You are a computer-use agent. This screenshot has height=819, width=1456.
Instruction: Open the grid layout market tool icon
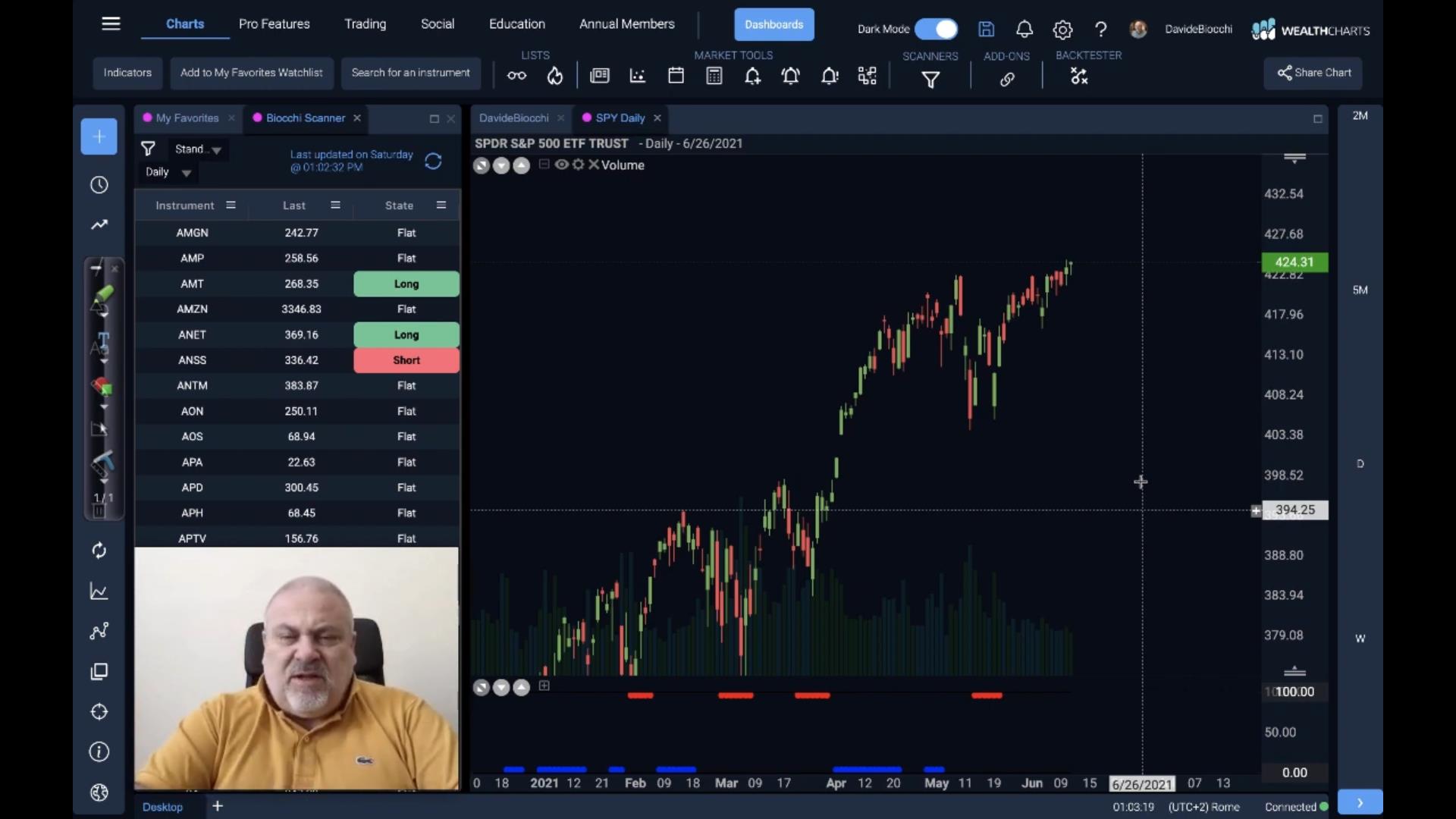[x=868, y=76]
